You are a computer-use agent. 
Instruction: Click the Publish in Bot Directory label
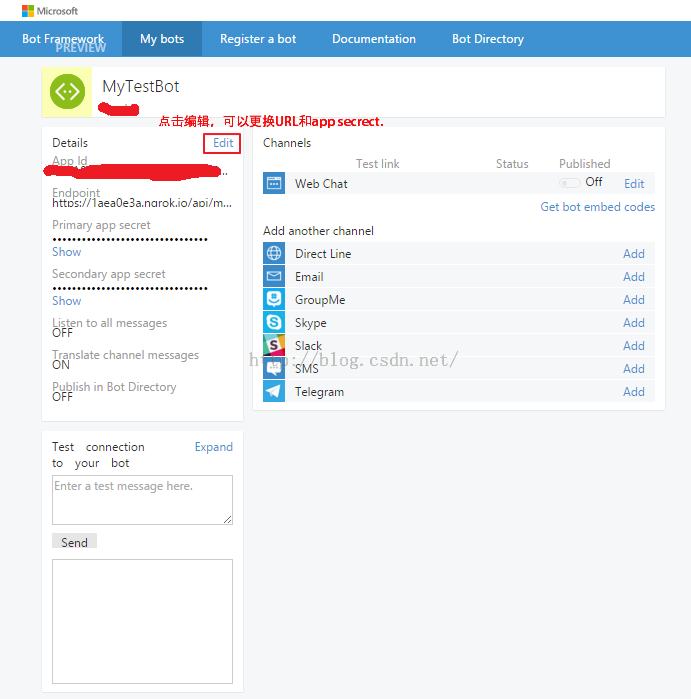coord(114,387)
